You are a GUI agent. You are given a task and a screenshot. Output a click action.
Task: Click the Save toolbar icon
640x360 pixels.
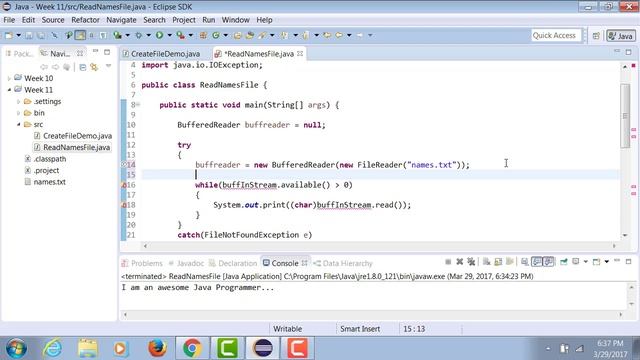coord(29,36)
